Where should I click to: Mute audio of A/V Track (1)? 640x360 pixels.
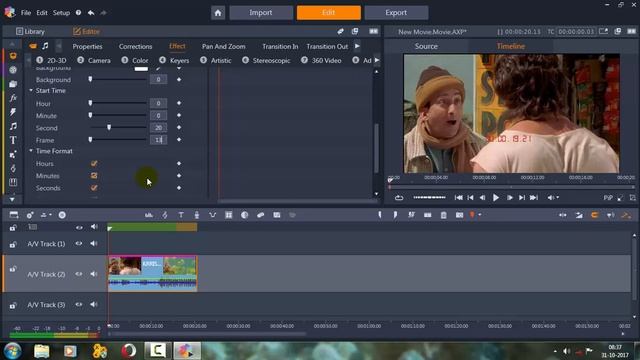click(x=94, y=244)
